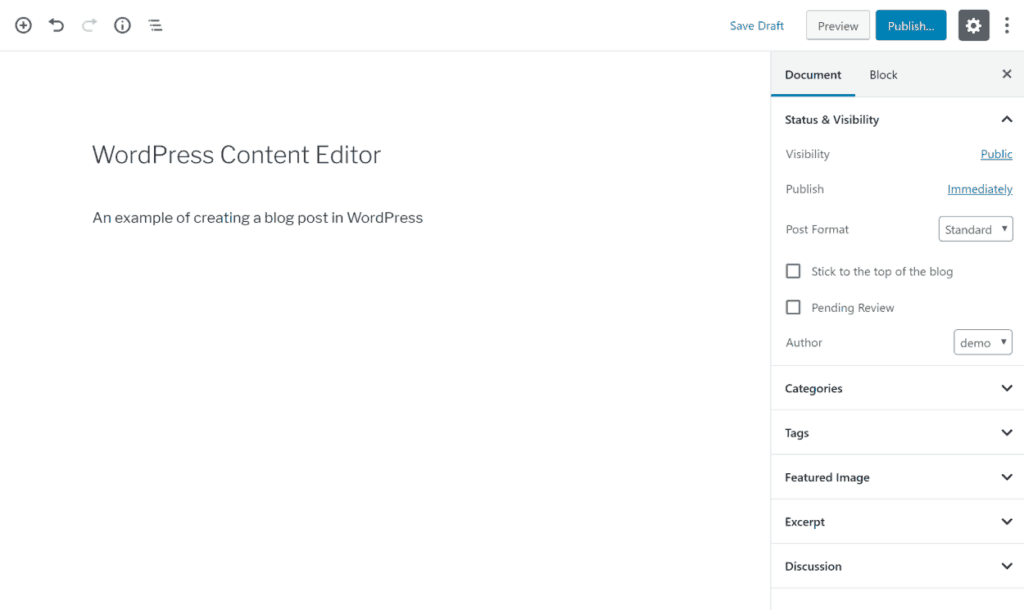Click the Preview button
1024x610 pixels.
tap(837, 25)
